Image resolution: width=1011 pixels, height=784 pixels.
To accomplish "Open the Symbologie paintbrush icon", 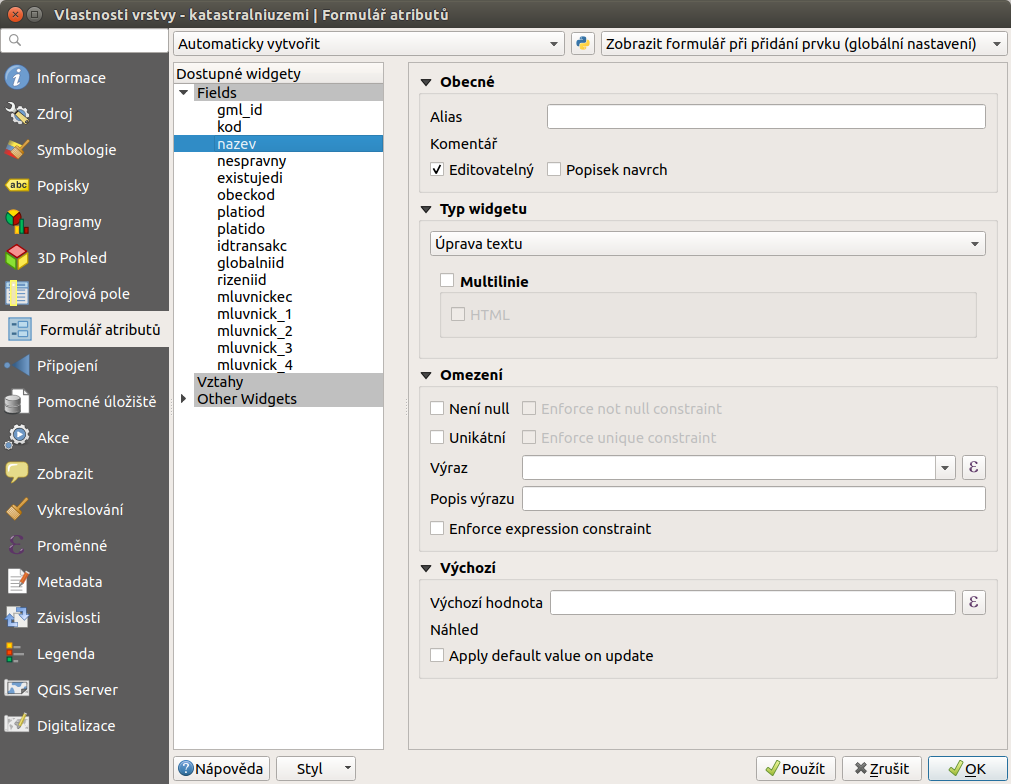I will (x=17, y=150).
